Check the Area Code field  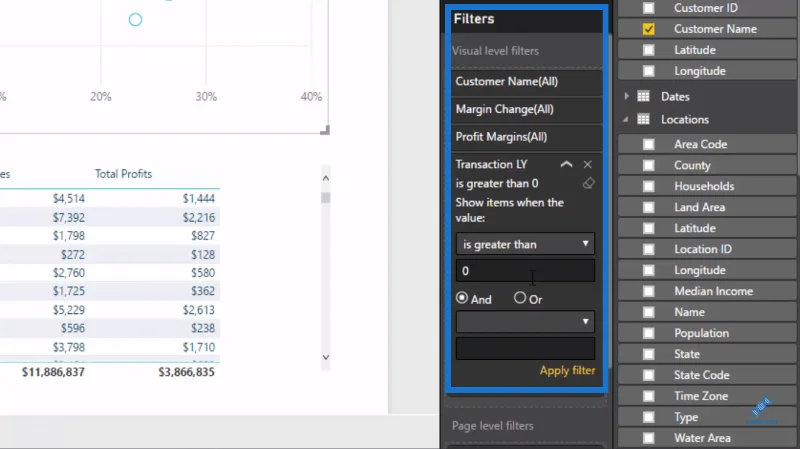pos(648,144)
